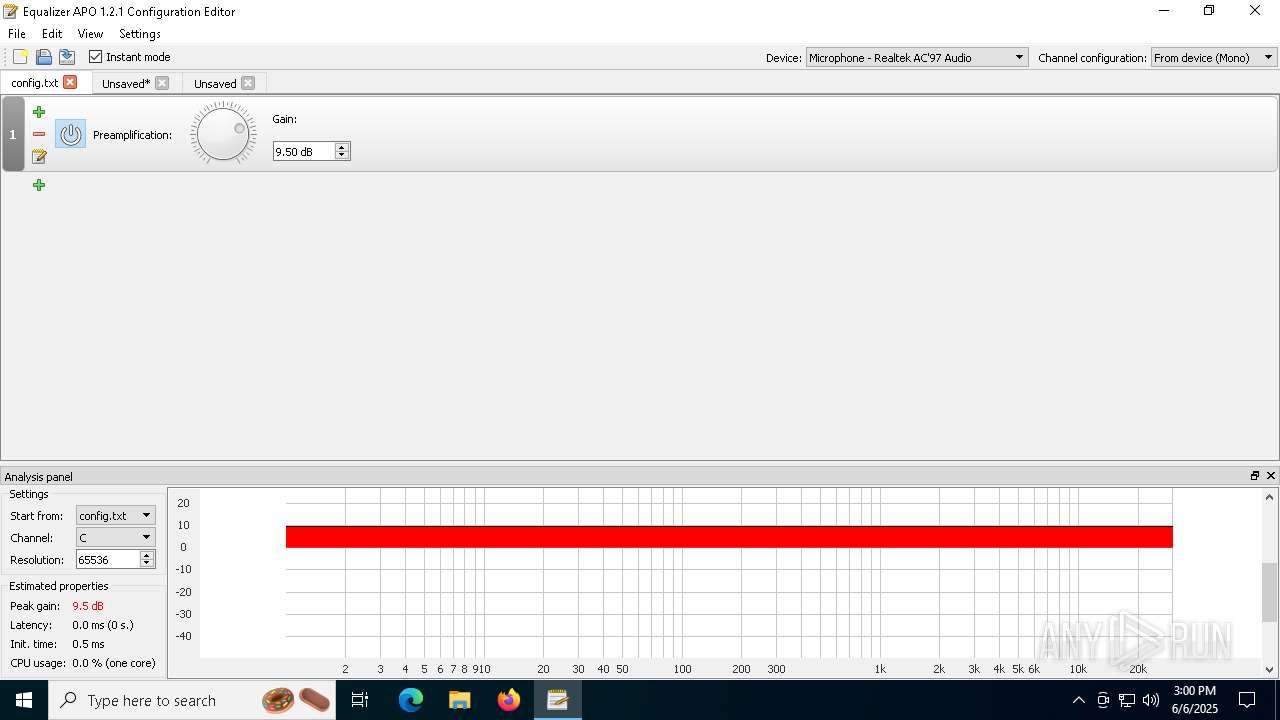
Task: Add filter above row 1 with plus icon
Action: coord(39,112)
